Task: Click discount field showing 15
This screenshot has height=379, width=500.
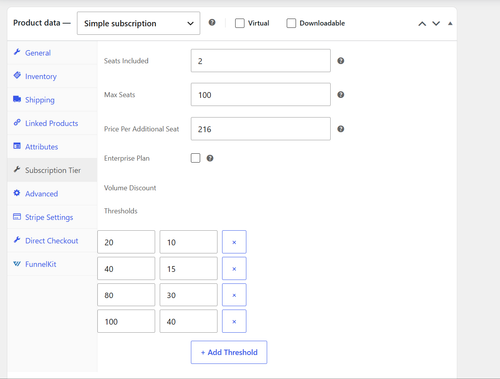Action: [188, 268]
